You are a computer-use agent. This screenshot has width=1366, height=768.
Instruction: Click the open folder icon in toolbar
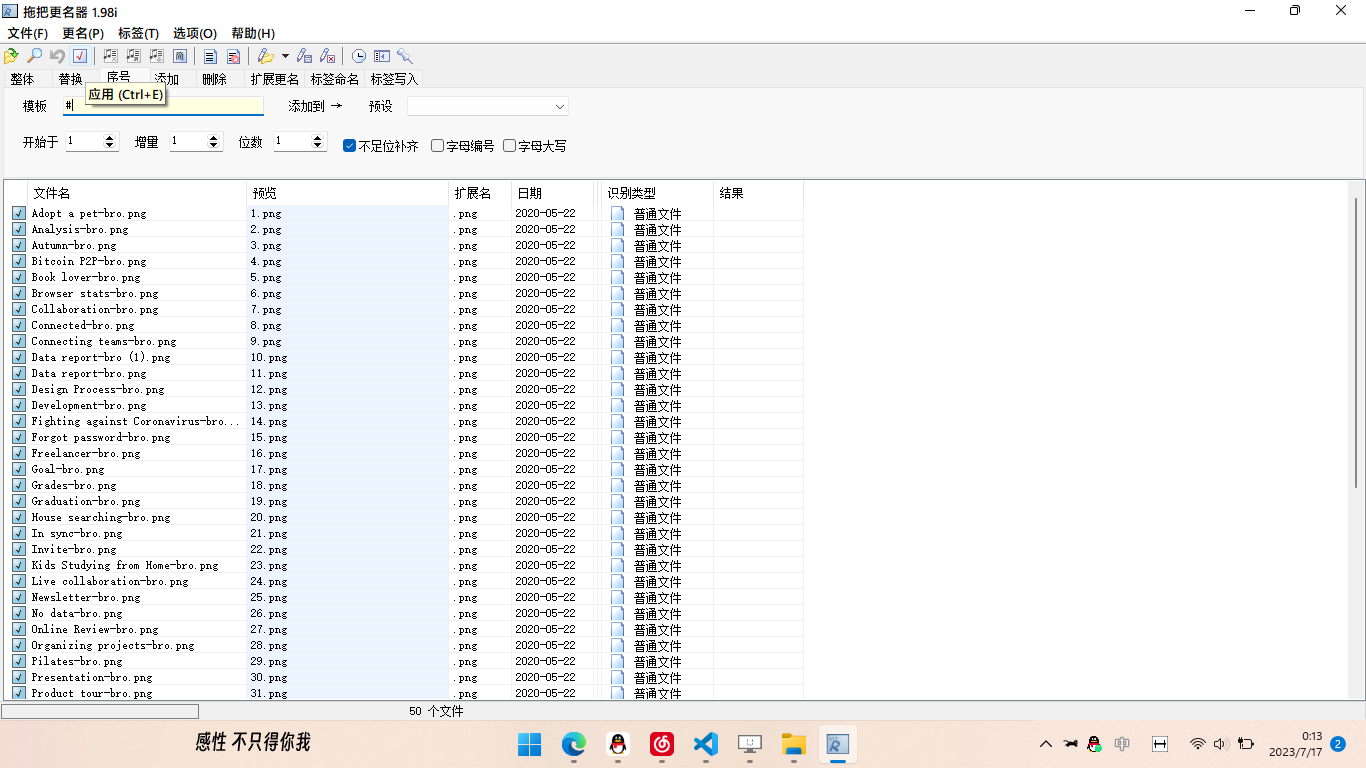11,56
